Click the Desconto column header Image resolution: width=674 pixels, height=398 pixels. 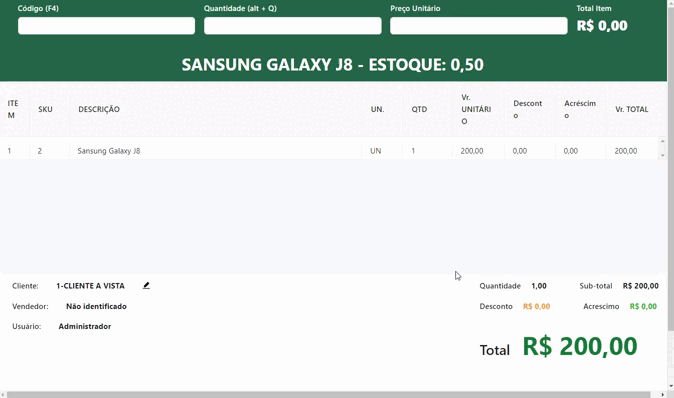(x=527, y=109)
